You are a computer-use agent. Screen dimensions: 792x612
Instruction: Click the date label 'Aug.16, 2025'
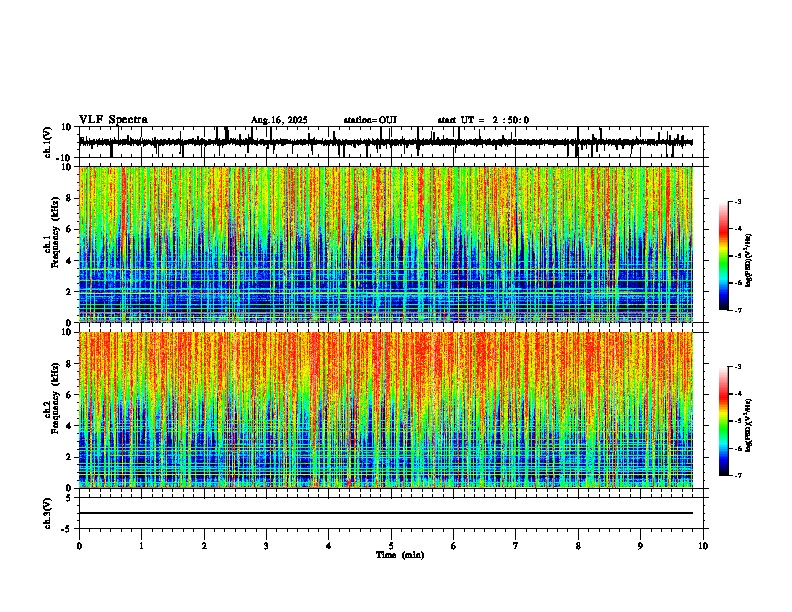(279, 120)
